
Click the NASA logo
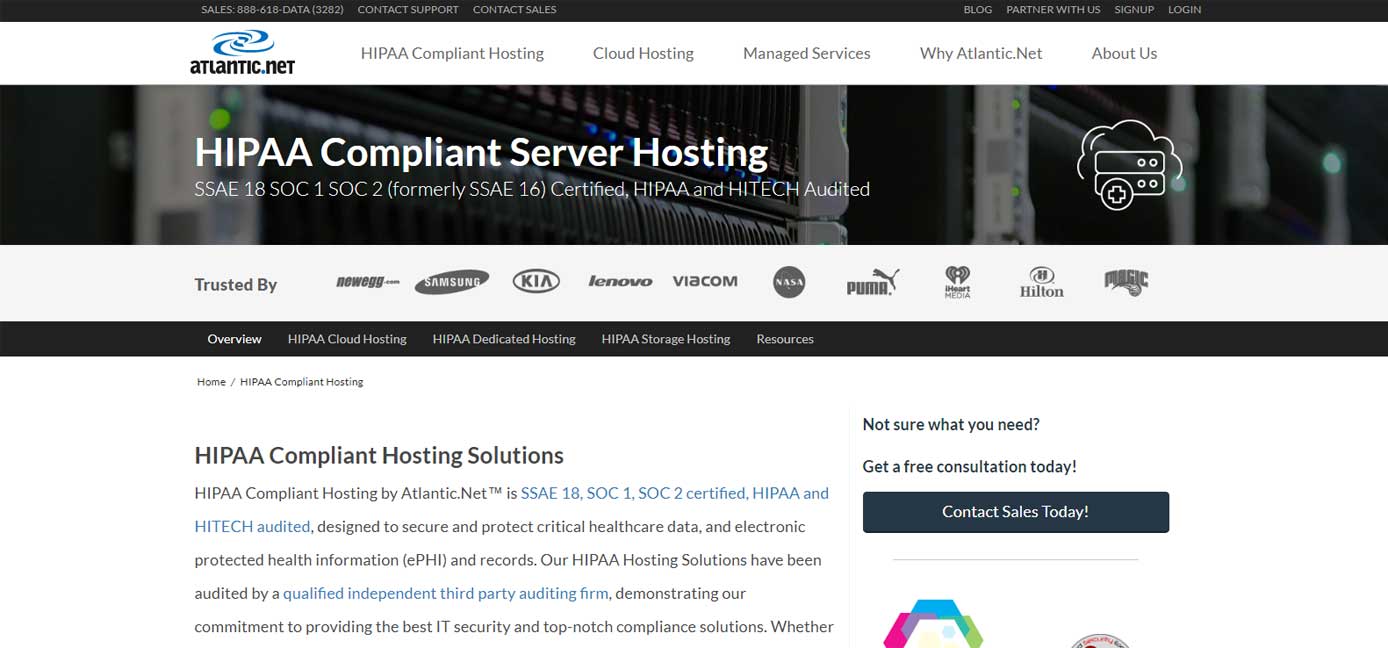tap(789, 282)
